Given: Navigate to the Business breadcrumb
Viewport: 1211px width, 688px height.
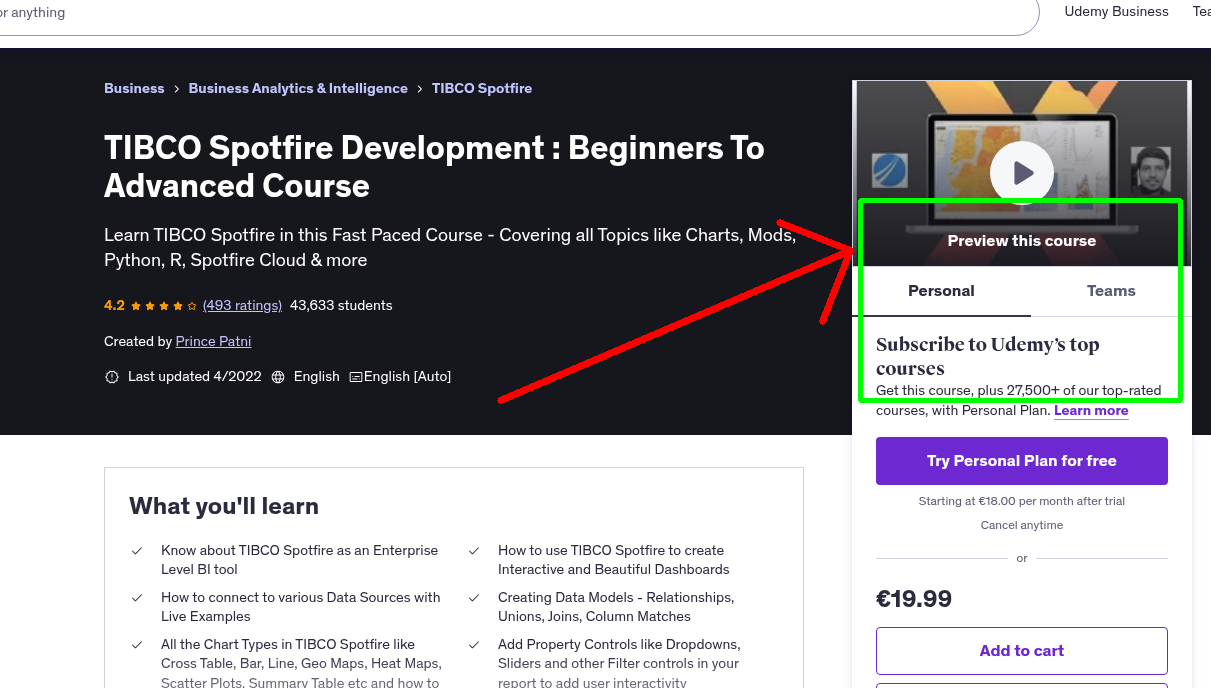Looking at the screenshot, I should coord(134,88).
